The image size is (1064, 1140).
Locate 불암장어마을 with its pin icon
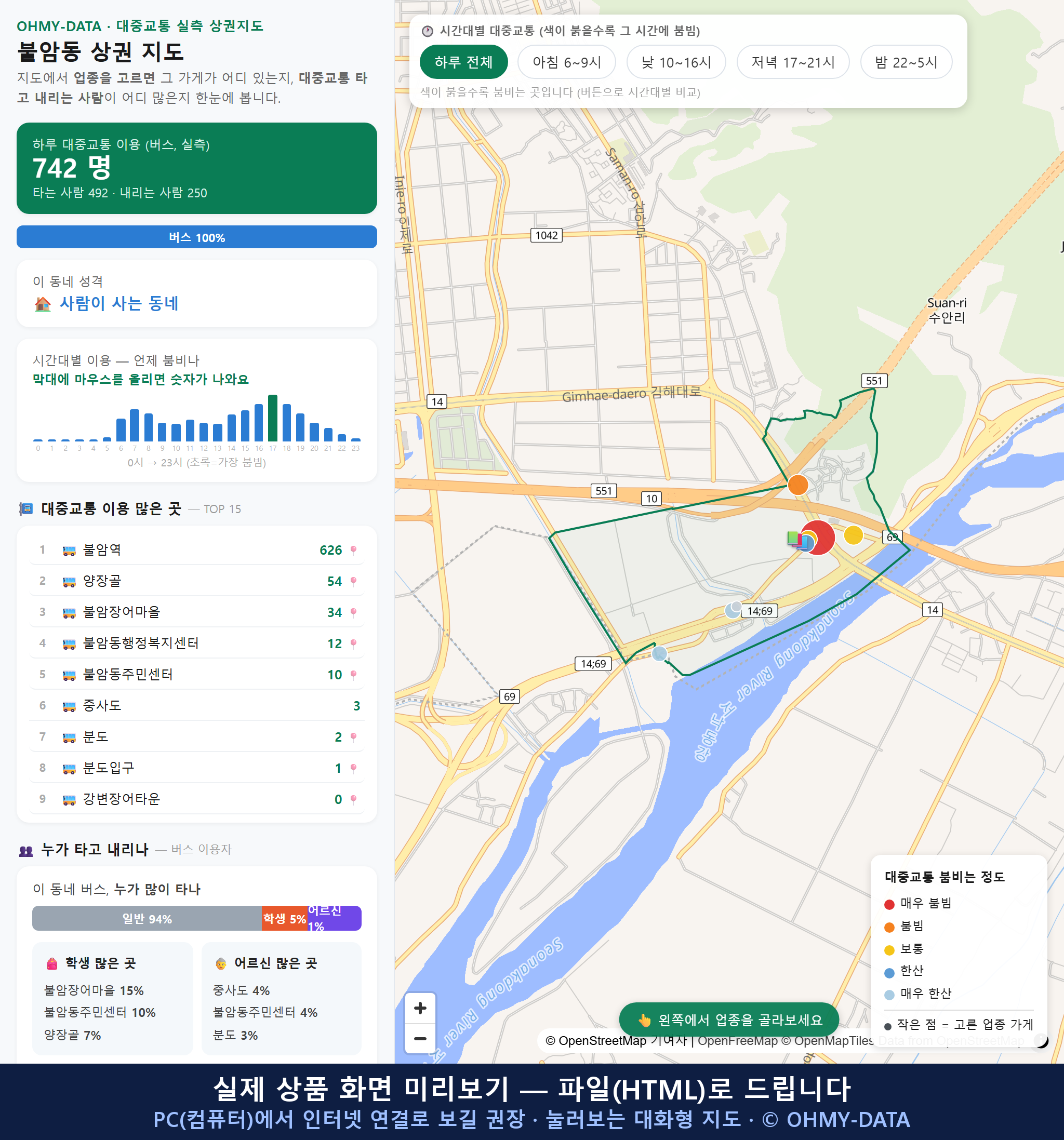click(353, 612)
